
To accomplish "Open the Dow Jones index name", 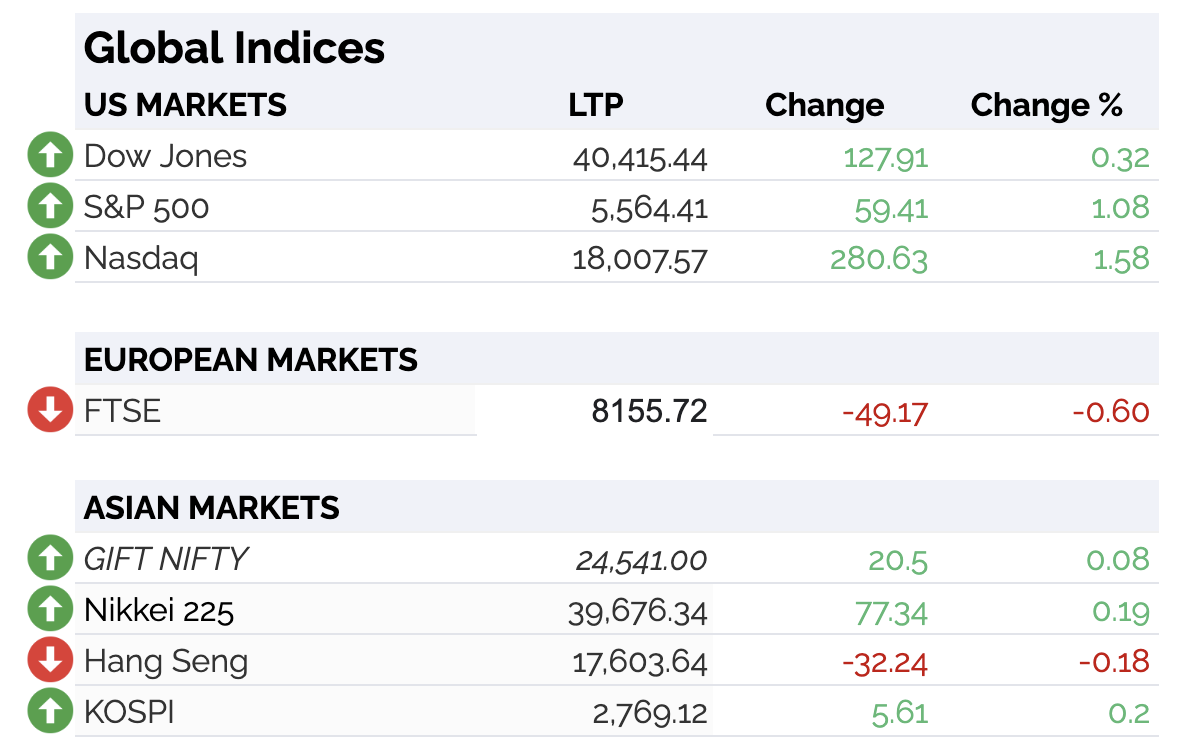I will click(165, 156).
